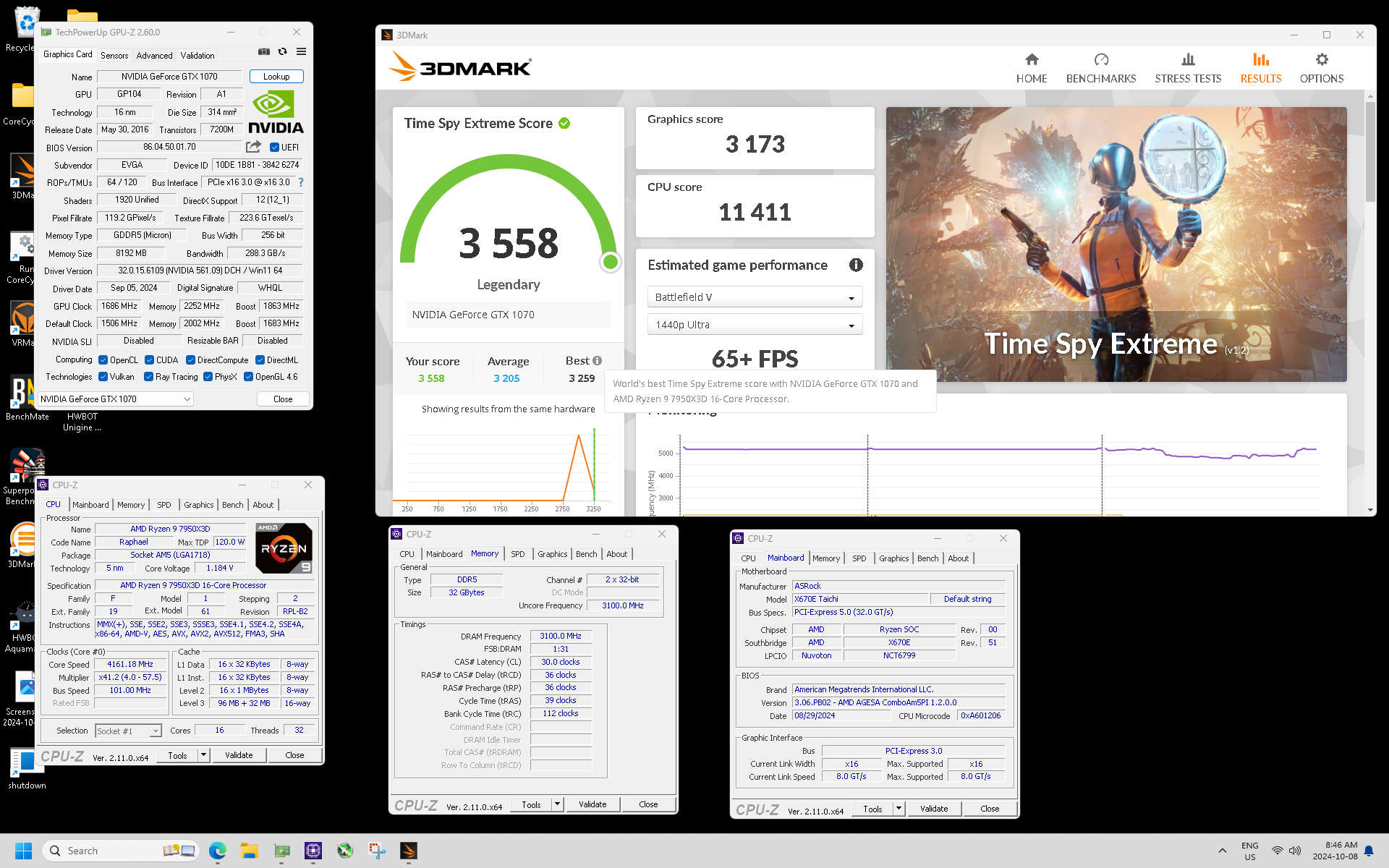Screen dimensions: 1389x868
Task: Open Bench tab in CPU-Z CPU window
Action: click(x=232, y=505)
